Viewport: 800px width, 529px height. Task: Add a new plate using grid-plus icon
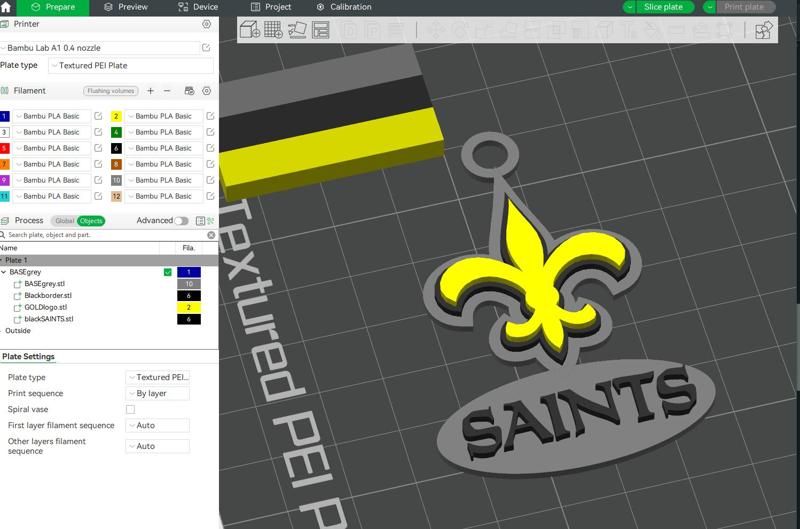click(273, 30)
